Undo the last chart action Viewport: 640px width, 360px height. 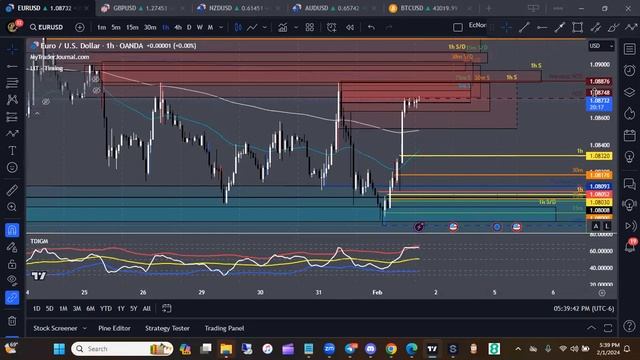tap(371, 27)
